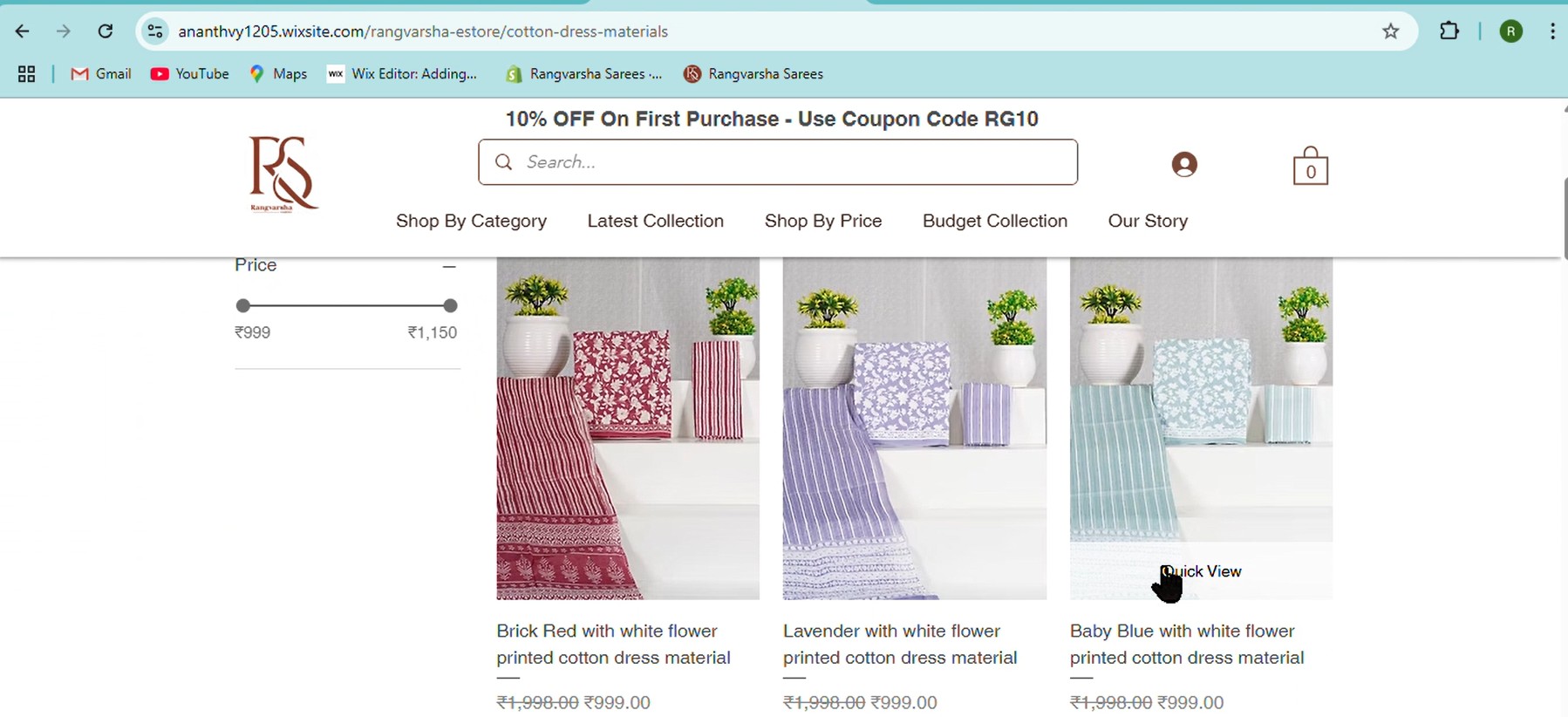The height and width of the screenshot is (717, 1568).
Task: Reload the page
Action: point(106,31)
